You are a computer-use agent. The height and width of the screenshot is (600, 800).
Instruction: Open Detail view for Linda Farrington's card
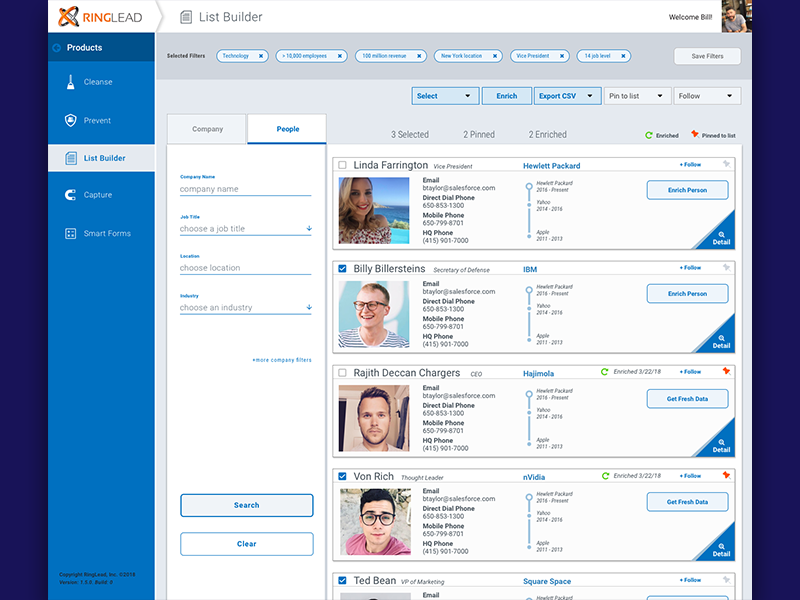coord(721,239)
